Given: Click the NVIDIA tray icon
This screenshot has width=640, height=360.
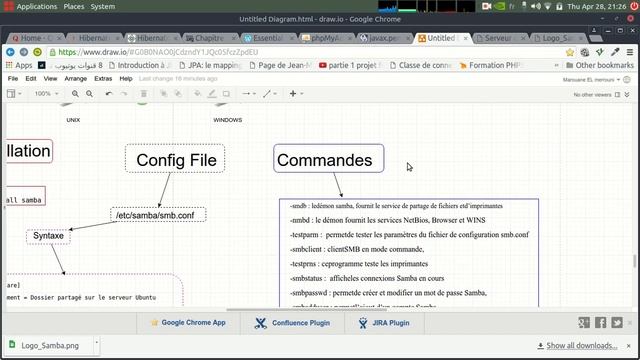Looking at the screenshot, I should click(x=500, y=6).
